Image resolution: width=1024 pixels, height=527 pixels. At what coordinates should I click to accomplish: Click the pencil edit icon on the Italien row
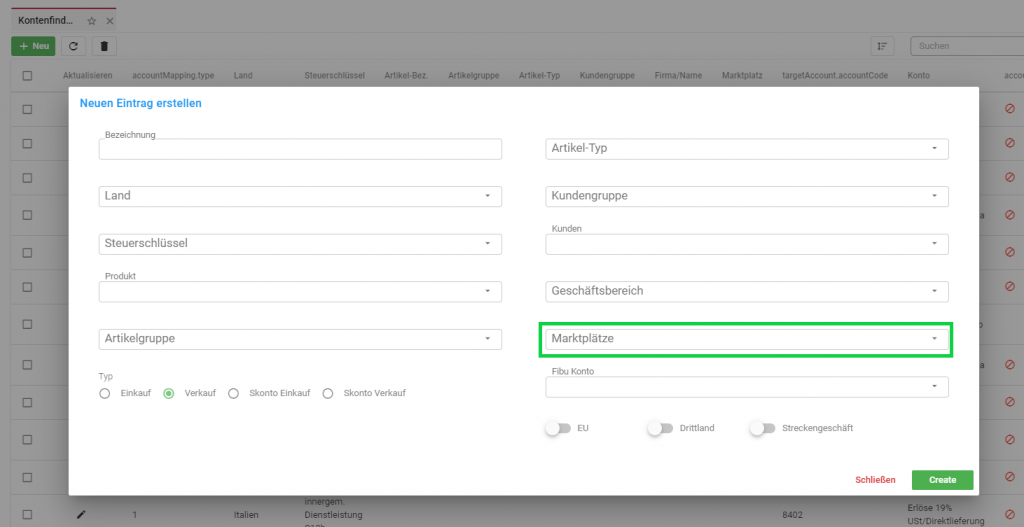coord(81,515)
